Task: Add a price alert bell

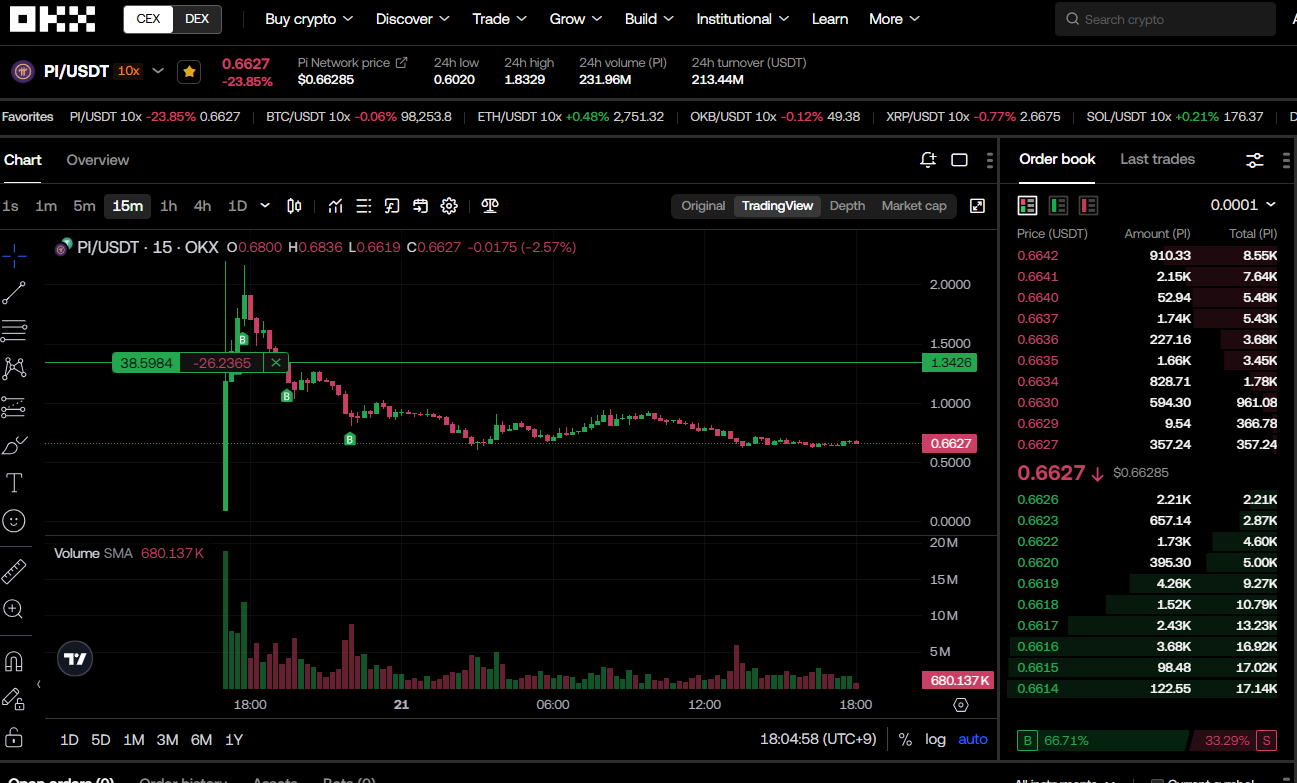Action: 928,160
